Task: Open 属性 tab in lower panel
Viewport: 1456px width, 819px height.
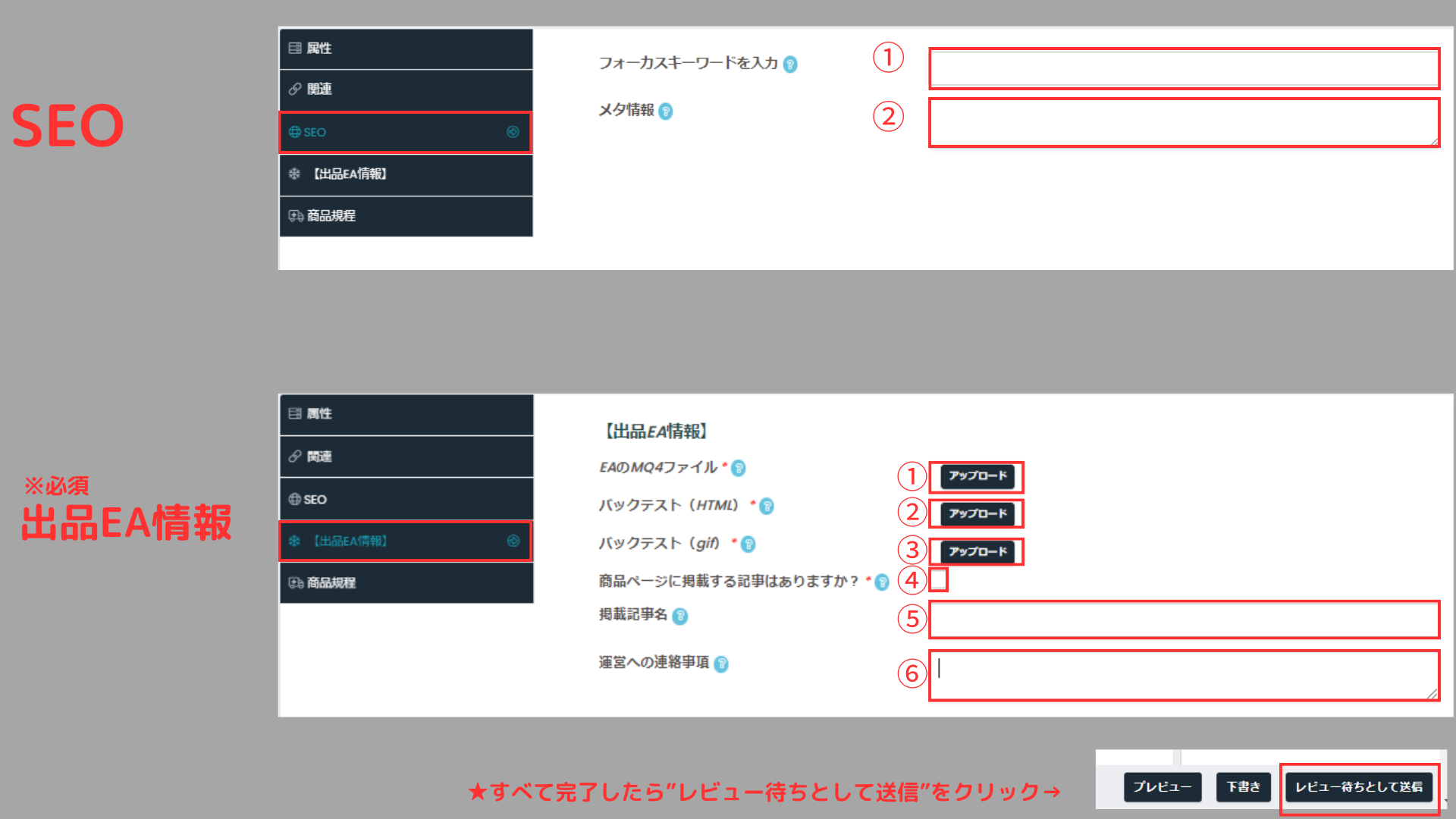Action: [406, 414]
